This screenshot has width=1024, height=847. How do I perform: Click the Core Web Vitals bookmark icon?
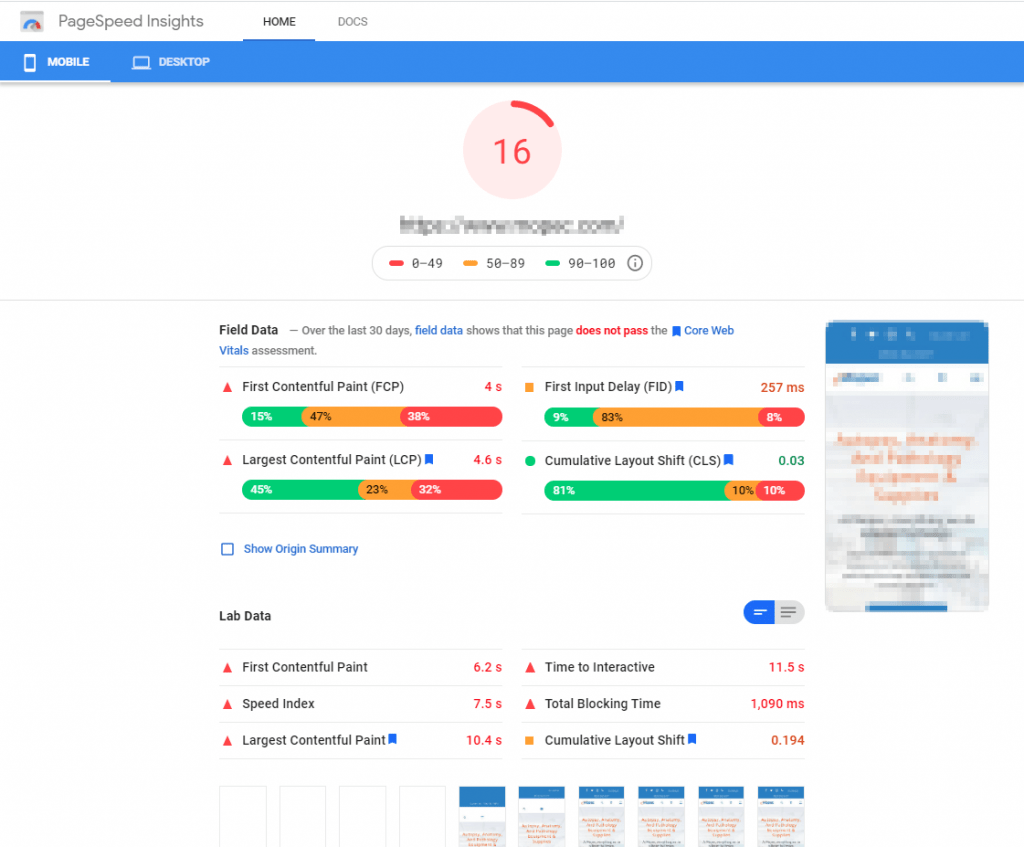click(x=677, y=331)
